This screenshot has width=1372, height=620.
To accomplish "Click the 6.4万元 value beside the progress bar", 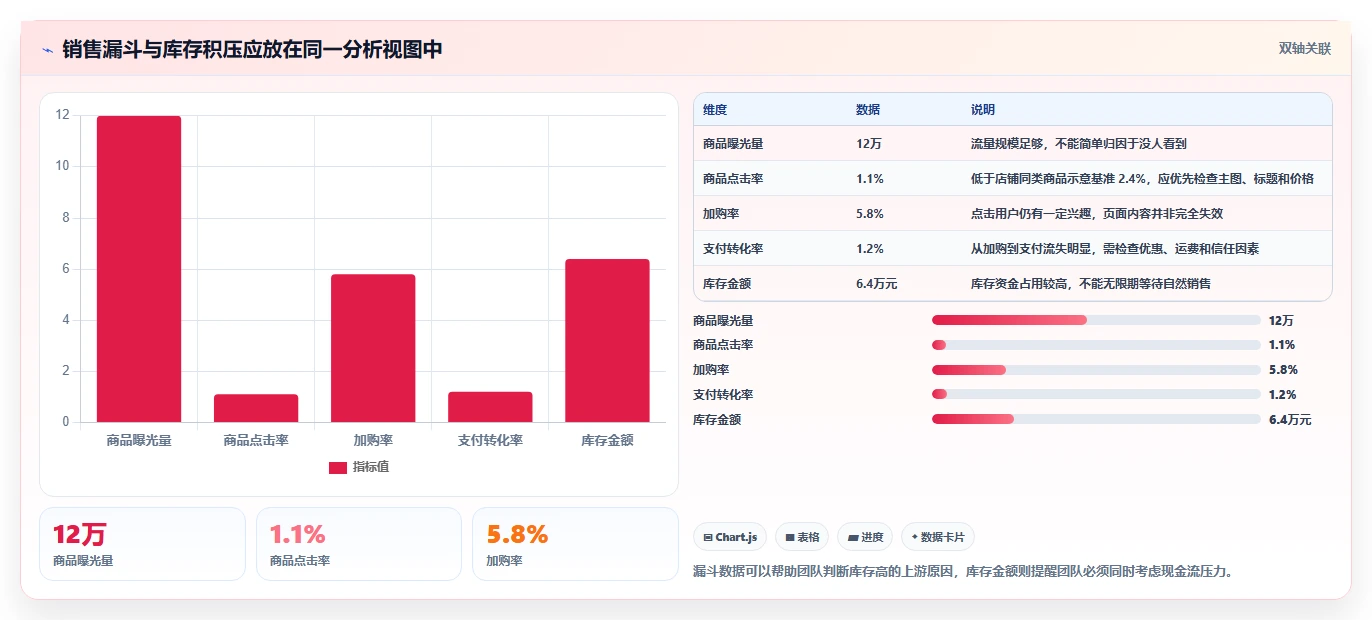I will pyautogui.click(x=1290, y=420).
